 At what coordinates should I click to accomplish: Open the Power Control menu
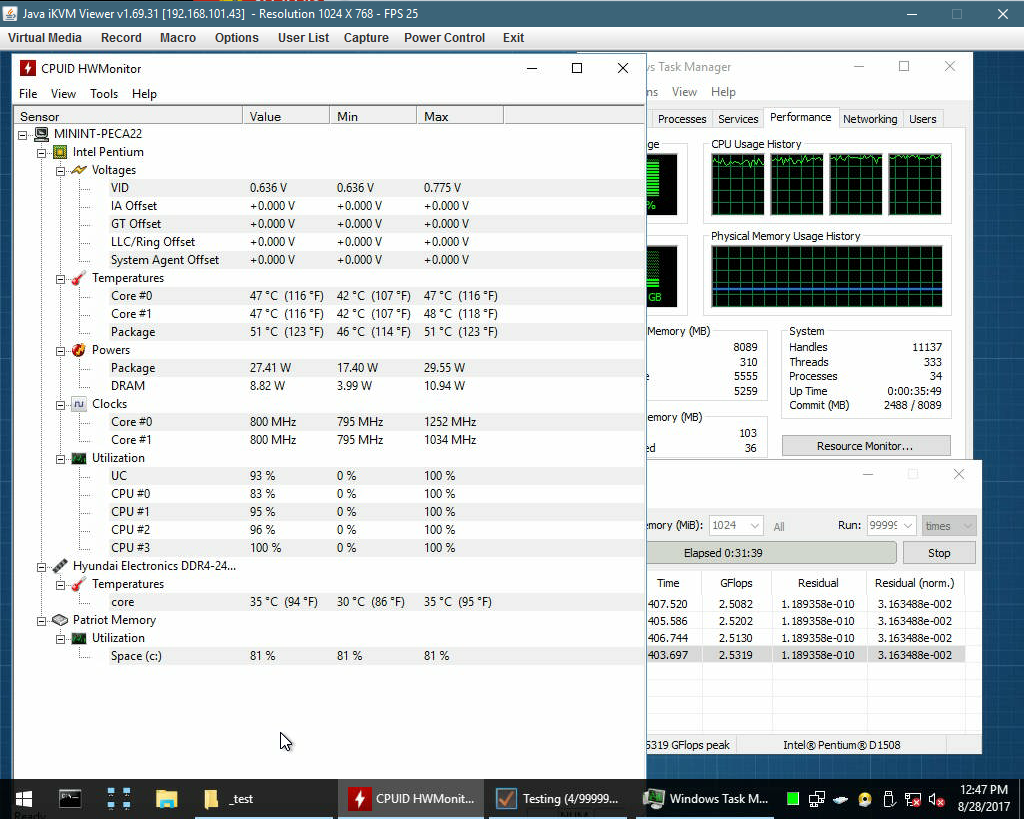[444, 38]
